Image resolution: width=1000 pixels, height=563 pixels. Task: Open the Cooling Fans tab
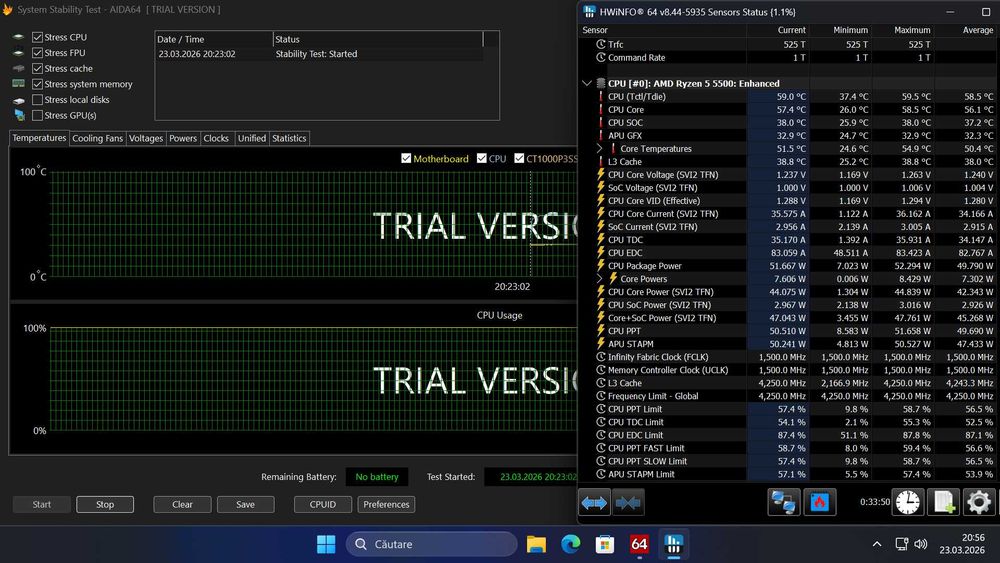point(98,138)
